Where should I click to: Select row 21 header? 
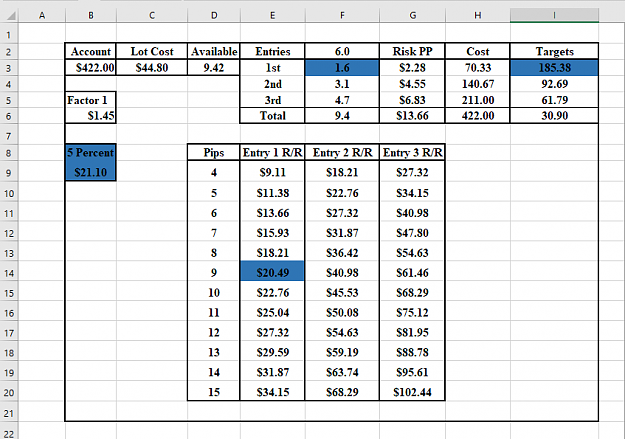(x=9, y=413)
